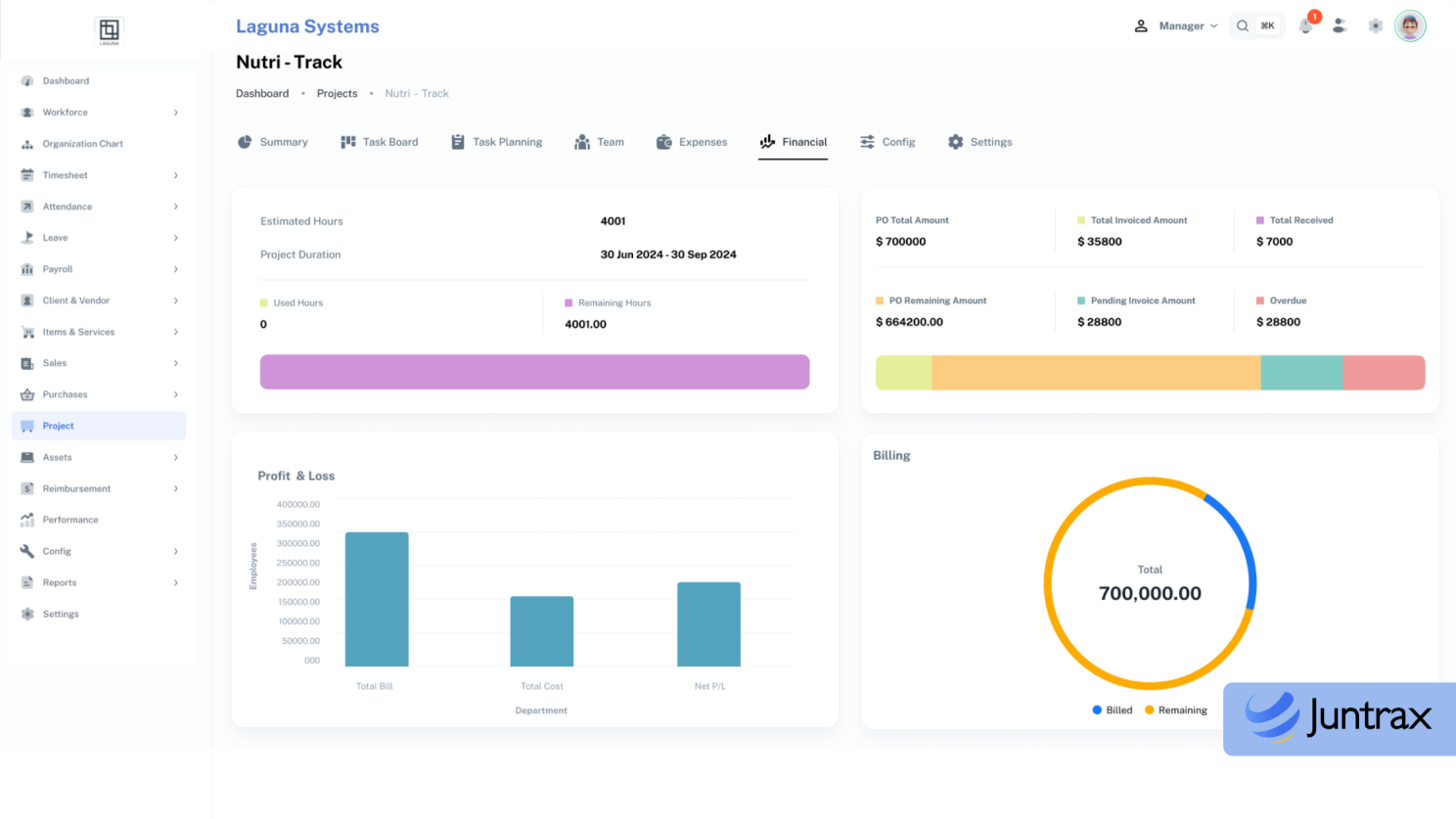Open the top-bar settings gear icon
Image resolution: width=1456 pixels, height=819 pixels.
click(x=1375, y=26)
